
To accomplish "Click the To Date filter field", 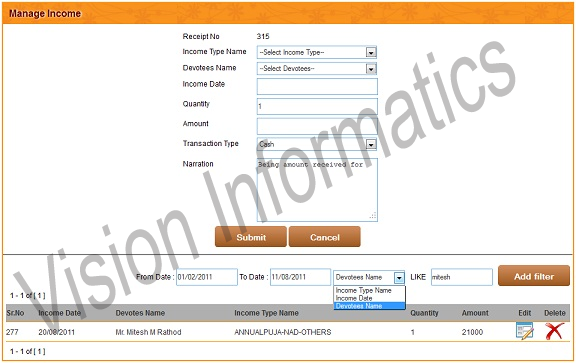I will tap(300, 277).
